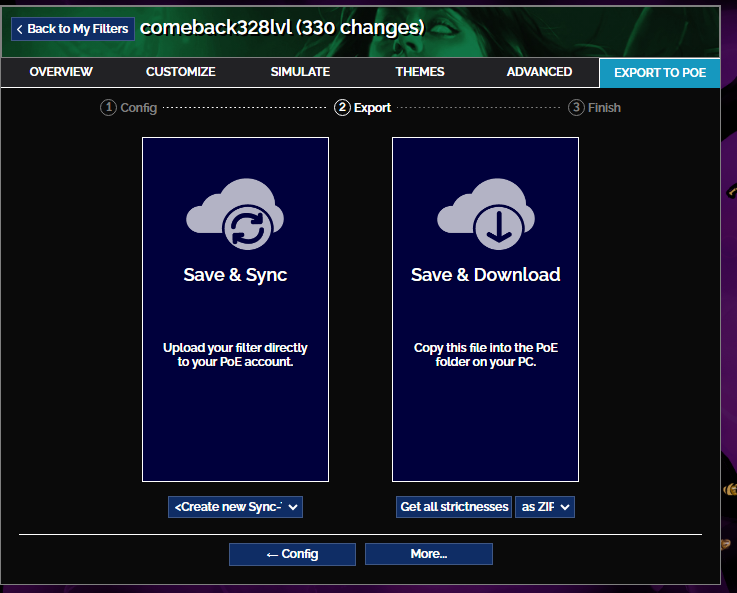Go back via Back to My Filters
This screenshot has width=737, height=593.
tap(73, 29)
